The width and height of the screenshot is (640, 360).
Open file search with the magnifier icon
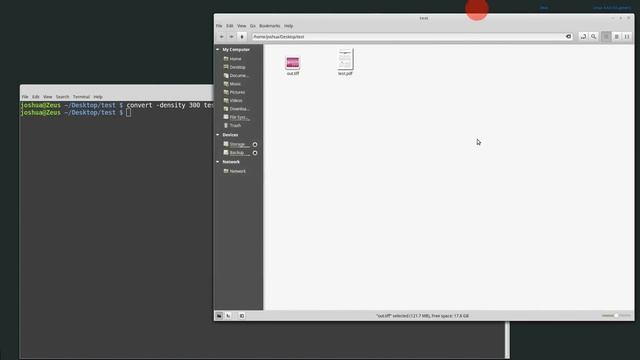[x=594, y=37]
